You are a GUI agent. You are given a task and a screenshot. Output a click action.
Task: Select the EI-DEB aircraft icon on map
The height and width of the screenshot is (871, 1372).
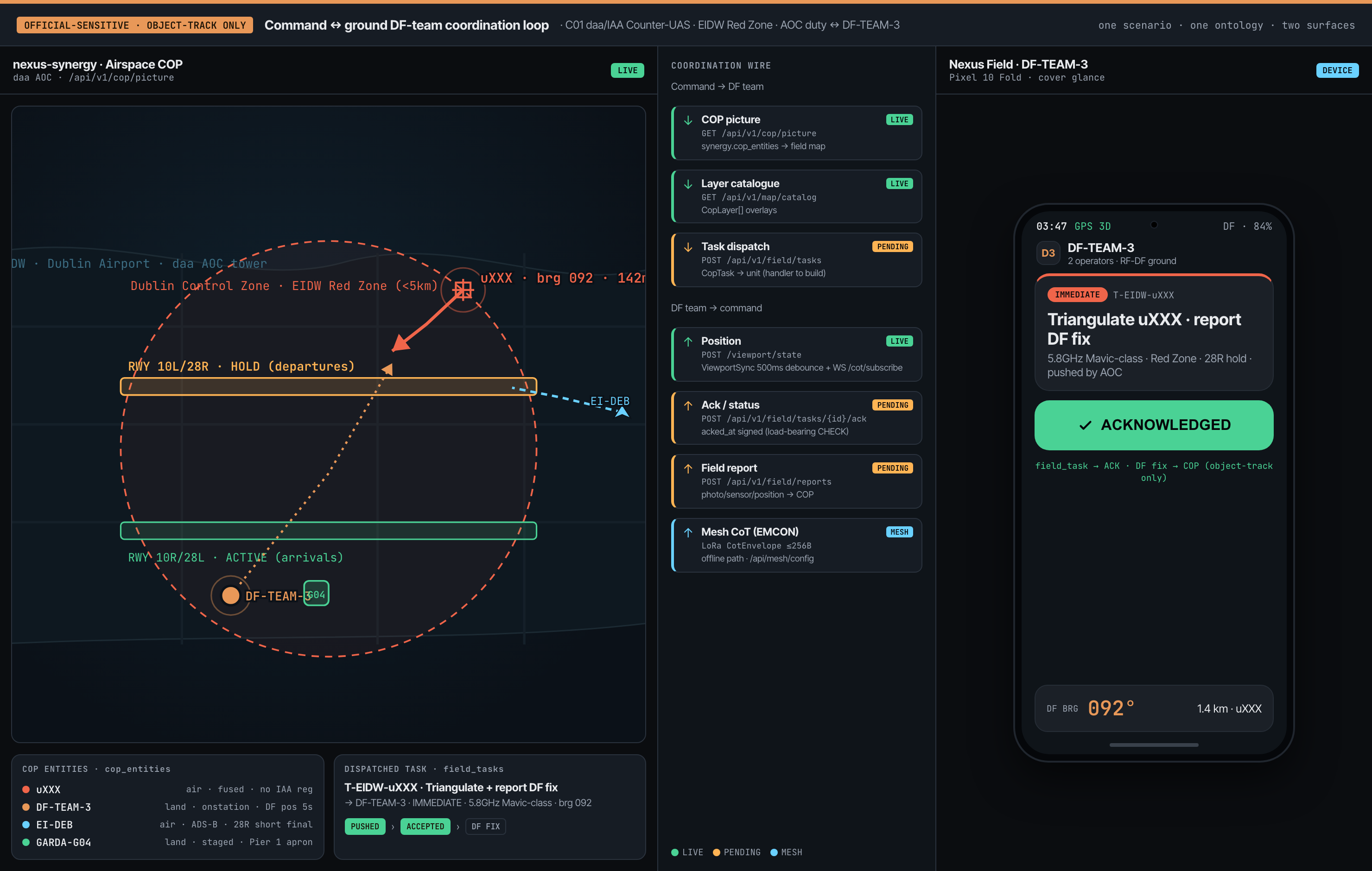coord(622,411)
